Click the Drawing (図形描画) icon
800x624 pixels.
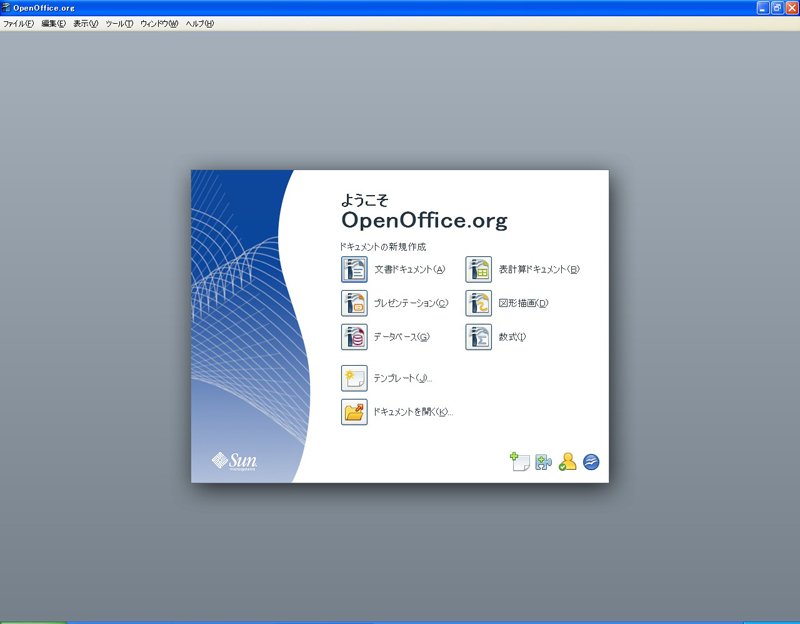[x=479, y=303]
